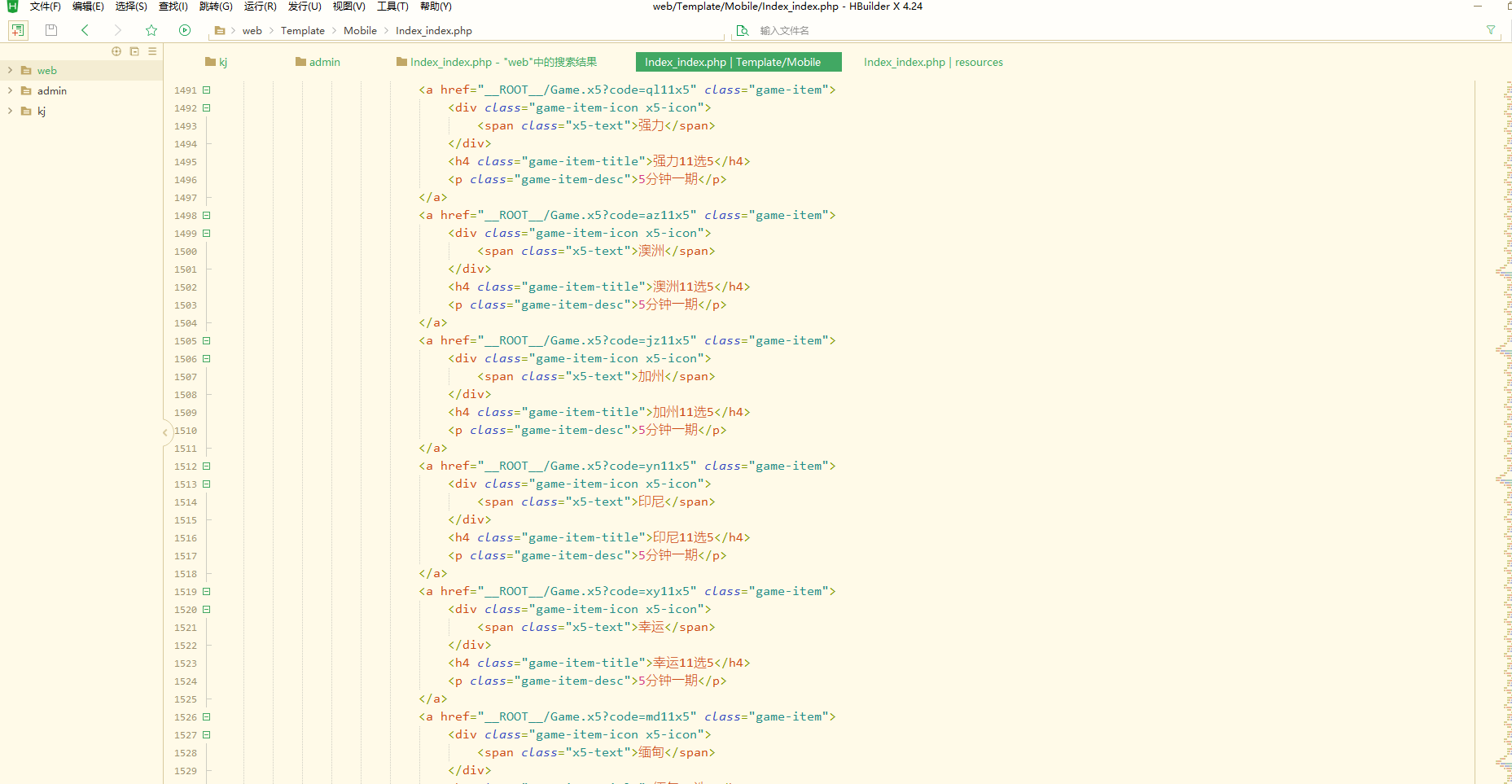Click Template in the breadcrumb path

tap(302, 31)
